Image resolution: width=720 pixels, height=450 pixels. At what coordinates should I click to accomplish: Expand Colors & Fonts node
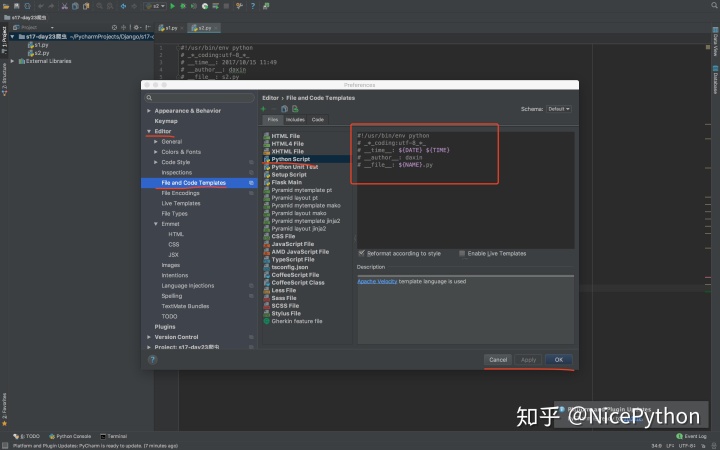pyautogui.click(x=156, y=152)
